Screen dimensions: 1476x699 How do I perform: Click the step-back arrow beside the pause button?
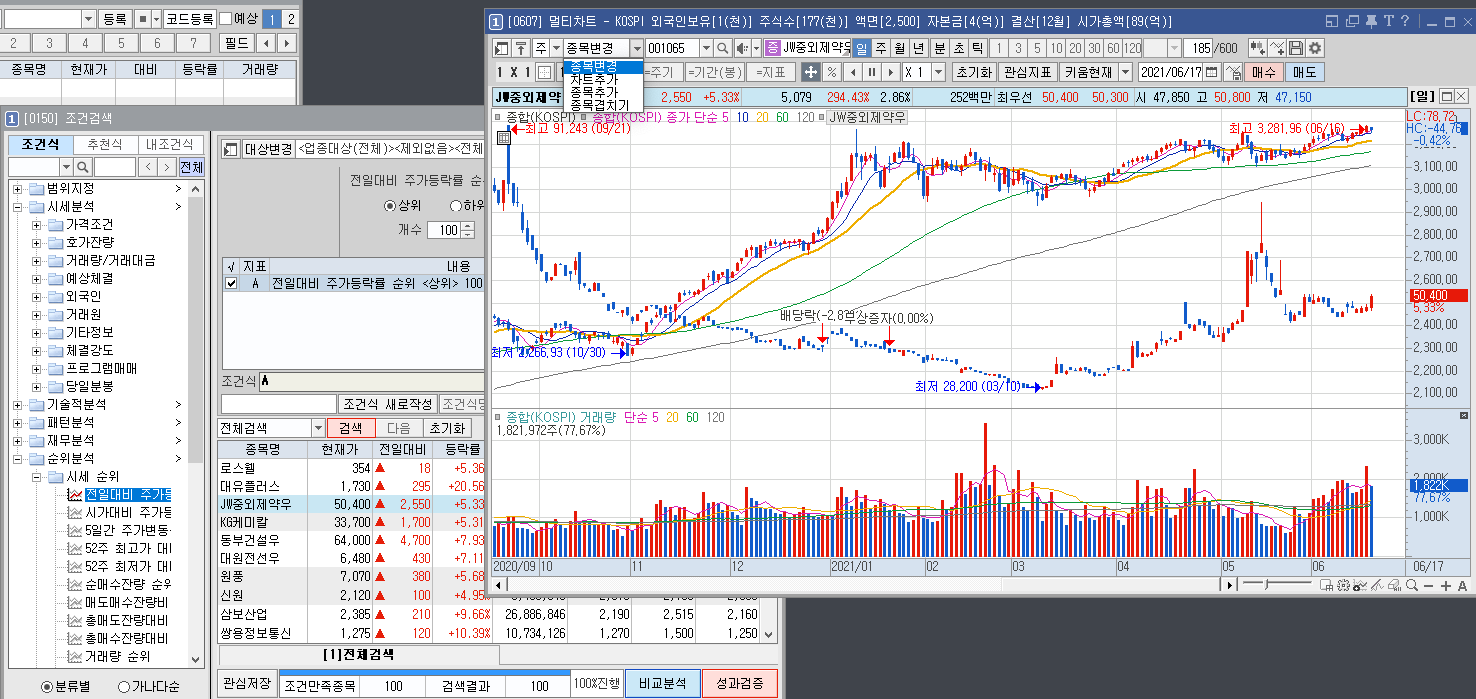852,72
